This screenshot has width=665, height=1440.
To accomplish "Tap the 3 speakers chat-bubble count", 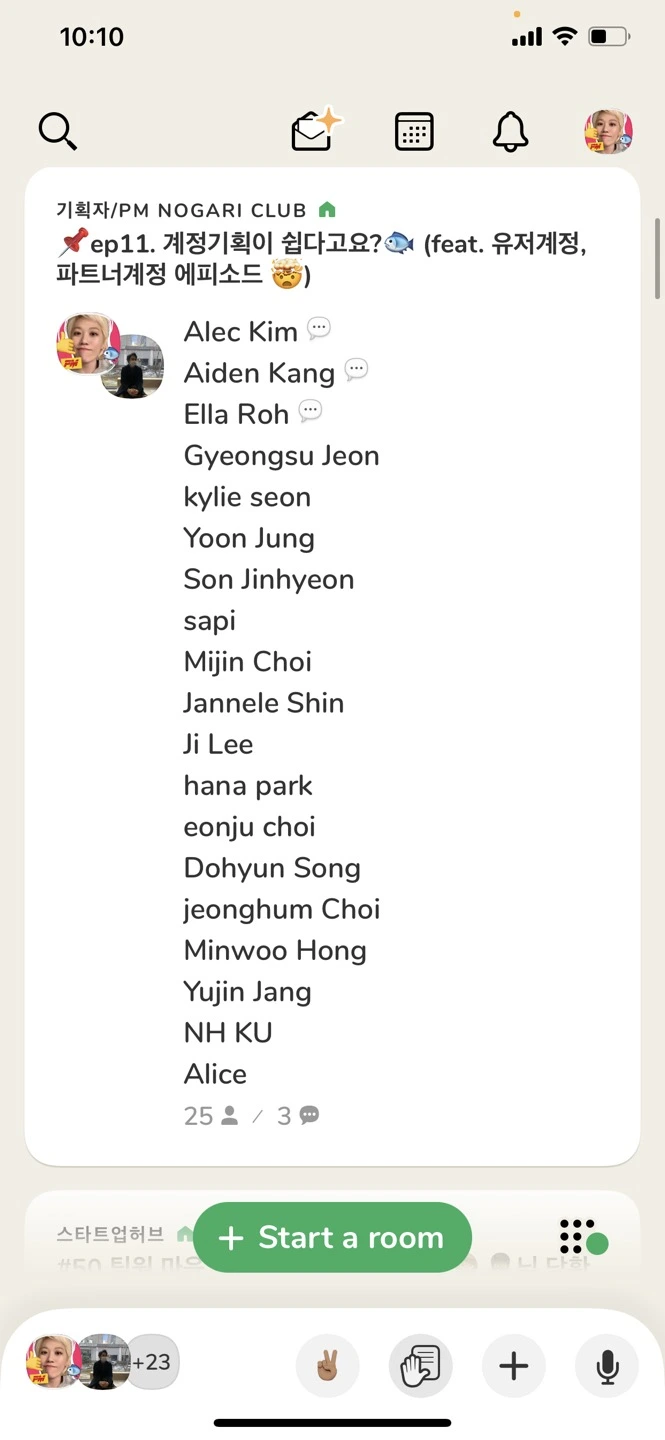I will pyautogui.click(x=298, y=1116).
